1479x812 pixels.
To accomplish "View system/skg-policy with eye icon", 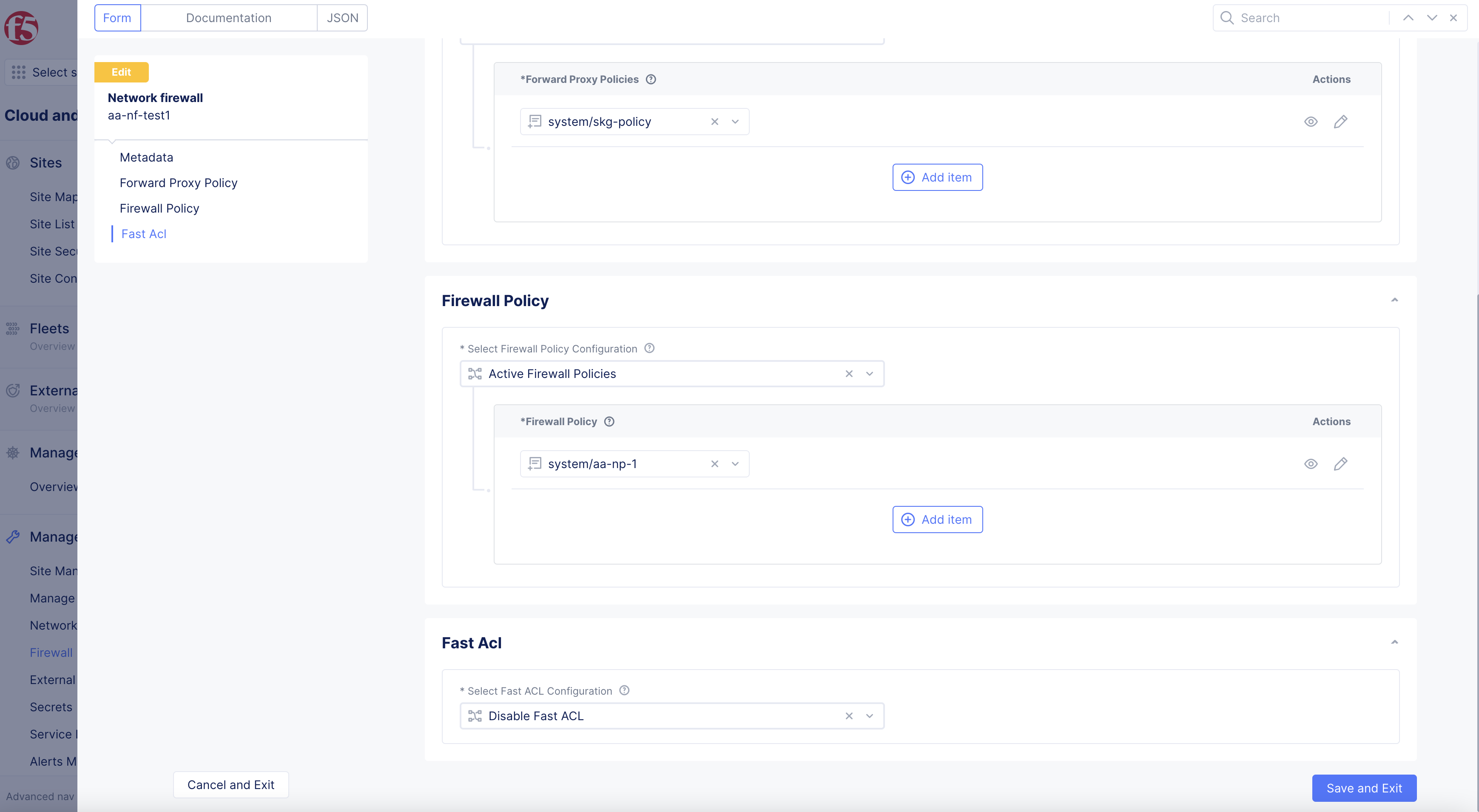I will click(1310, 122).
